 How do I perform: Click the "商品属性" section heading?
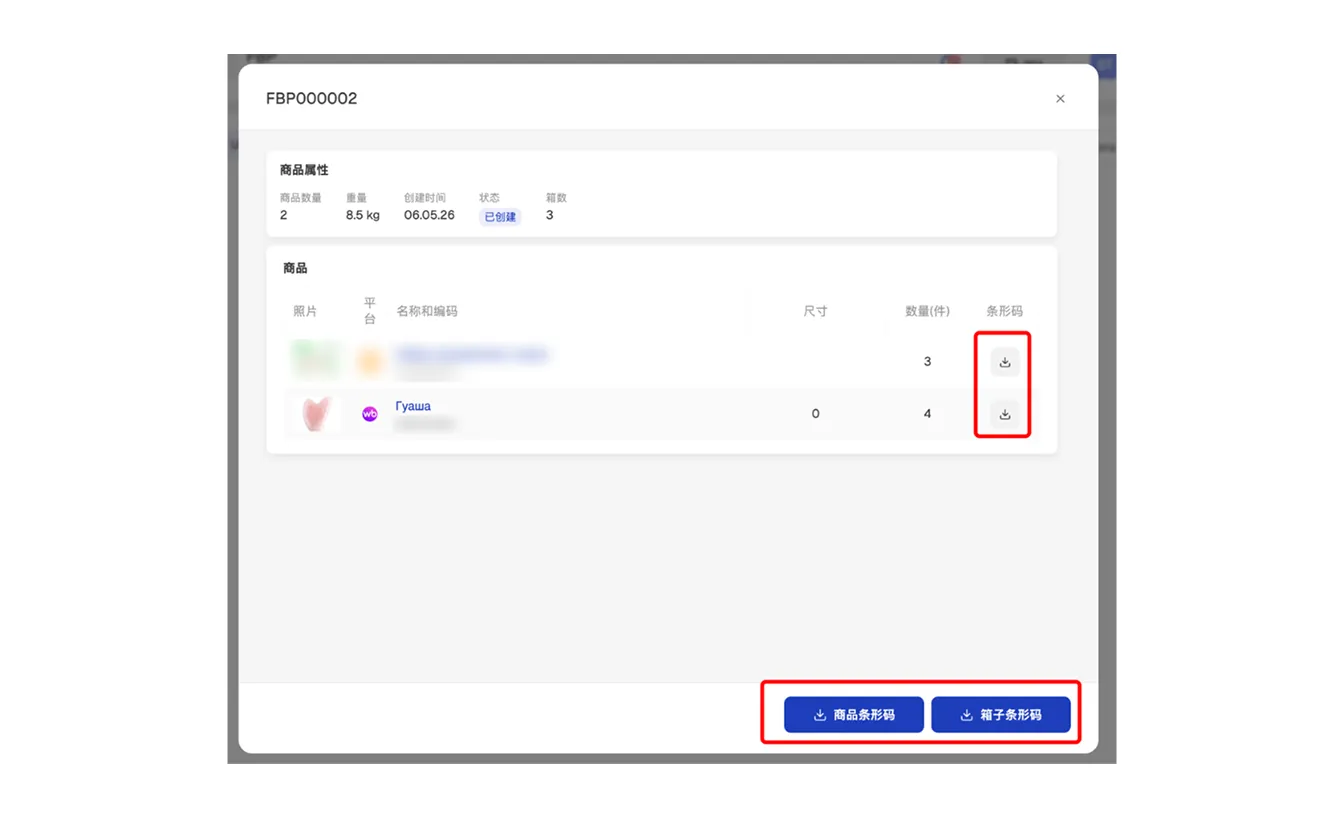point(304,170)
